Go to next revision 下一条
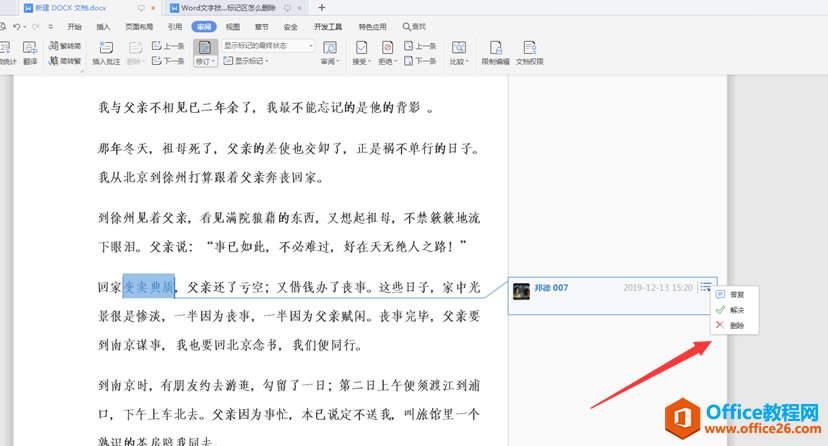Screen dimensions: 828x446 click(420, 61)
